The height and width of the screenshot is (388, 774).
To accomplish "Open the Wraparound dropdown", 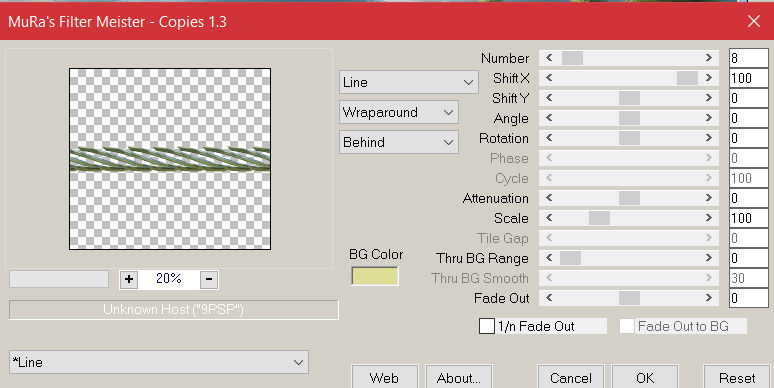I will 399,113.
